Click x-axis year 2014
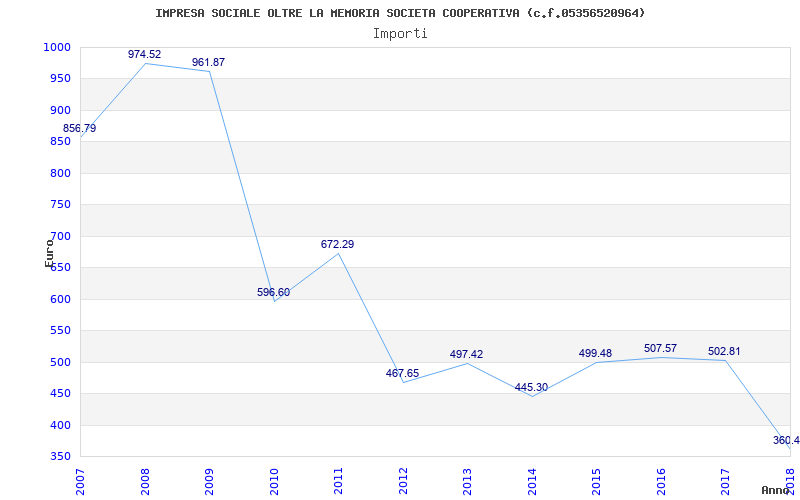The height and width of the screenshot is (500, 800). 532,481
